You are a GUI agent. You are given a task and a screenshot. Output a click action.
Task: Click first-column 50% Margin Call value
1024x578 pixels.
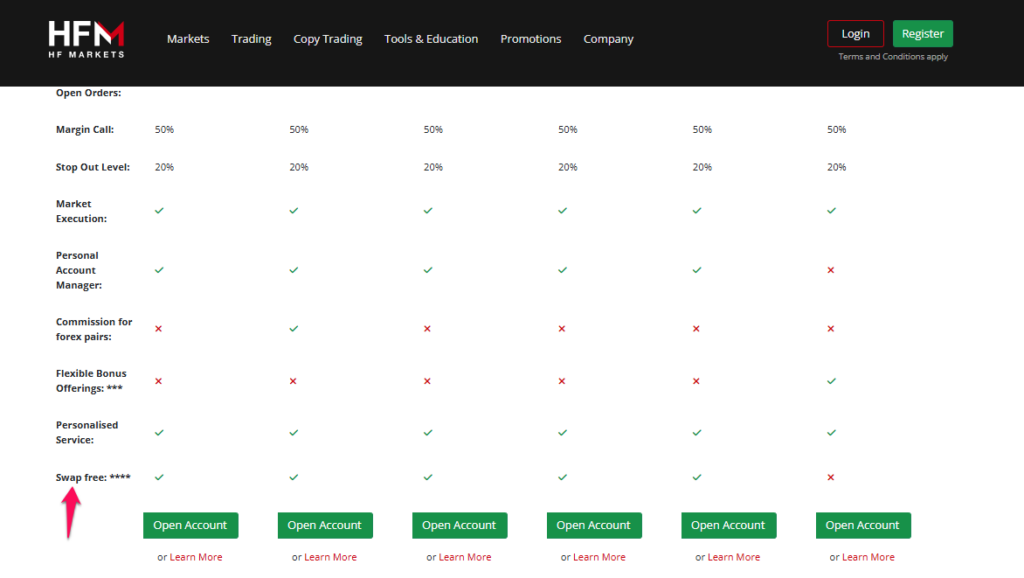[165, 129]
